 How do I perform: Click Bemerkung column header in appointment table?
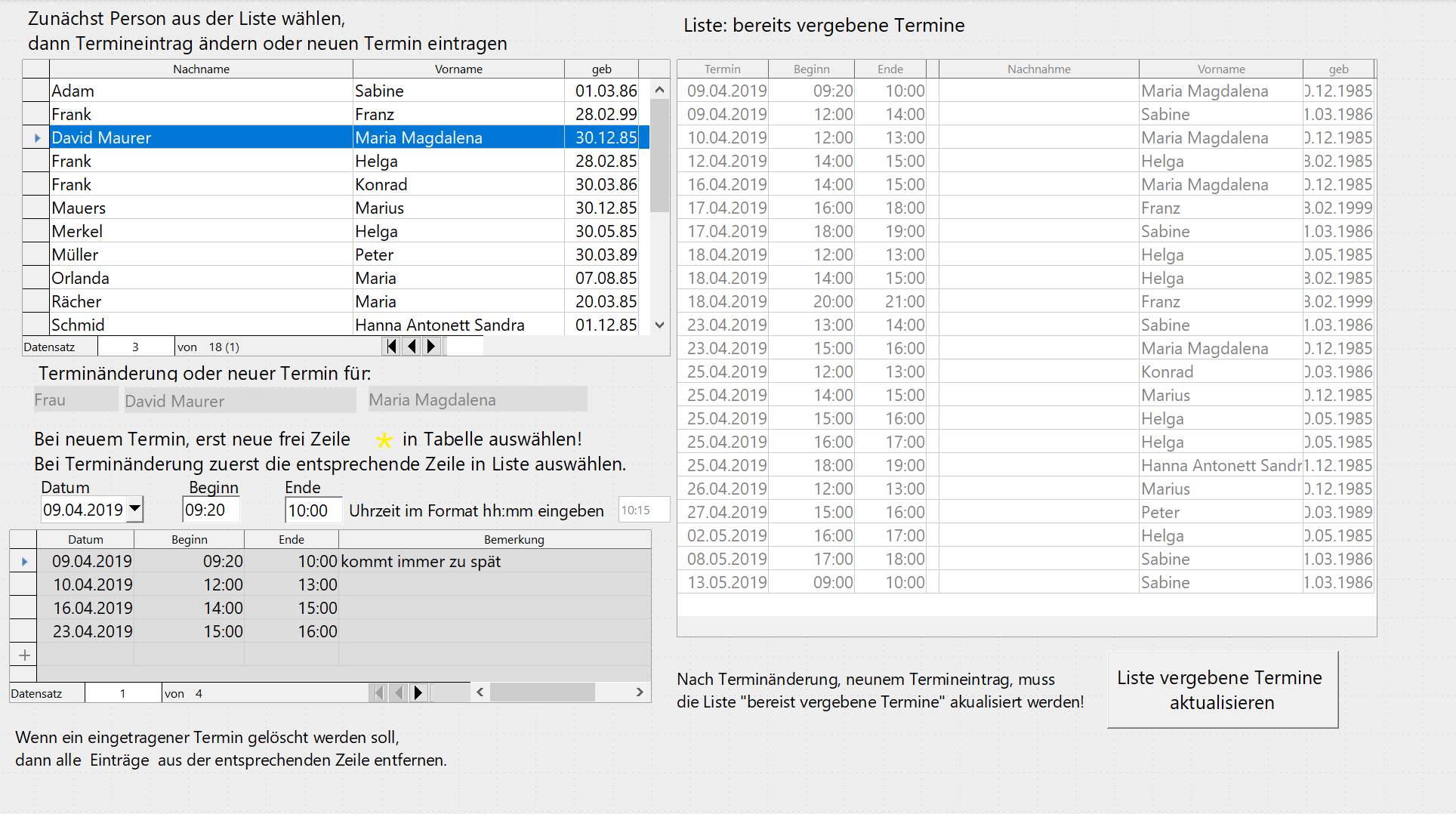coord(514,539)
